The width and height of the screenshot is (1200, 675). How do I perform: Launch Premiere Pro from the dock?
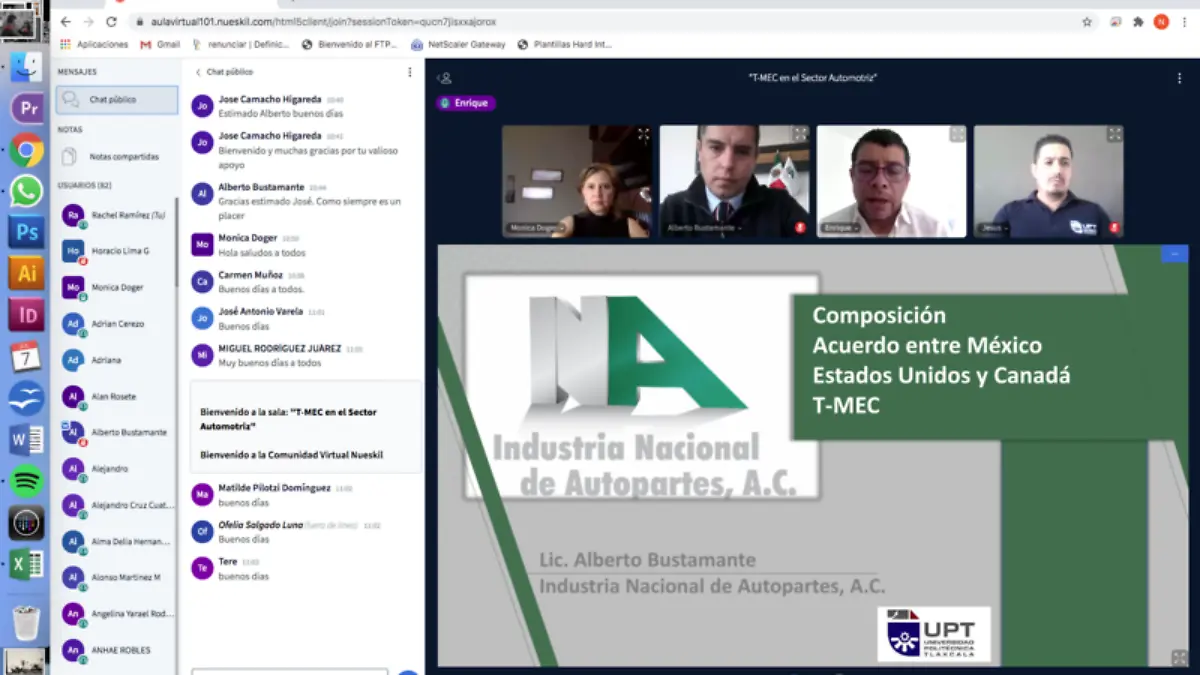tap(26, 108)
